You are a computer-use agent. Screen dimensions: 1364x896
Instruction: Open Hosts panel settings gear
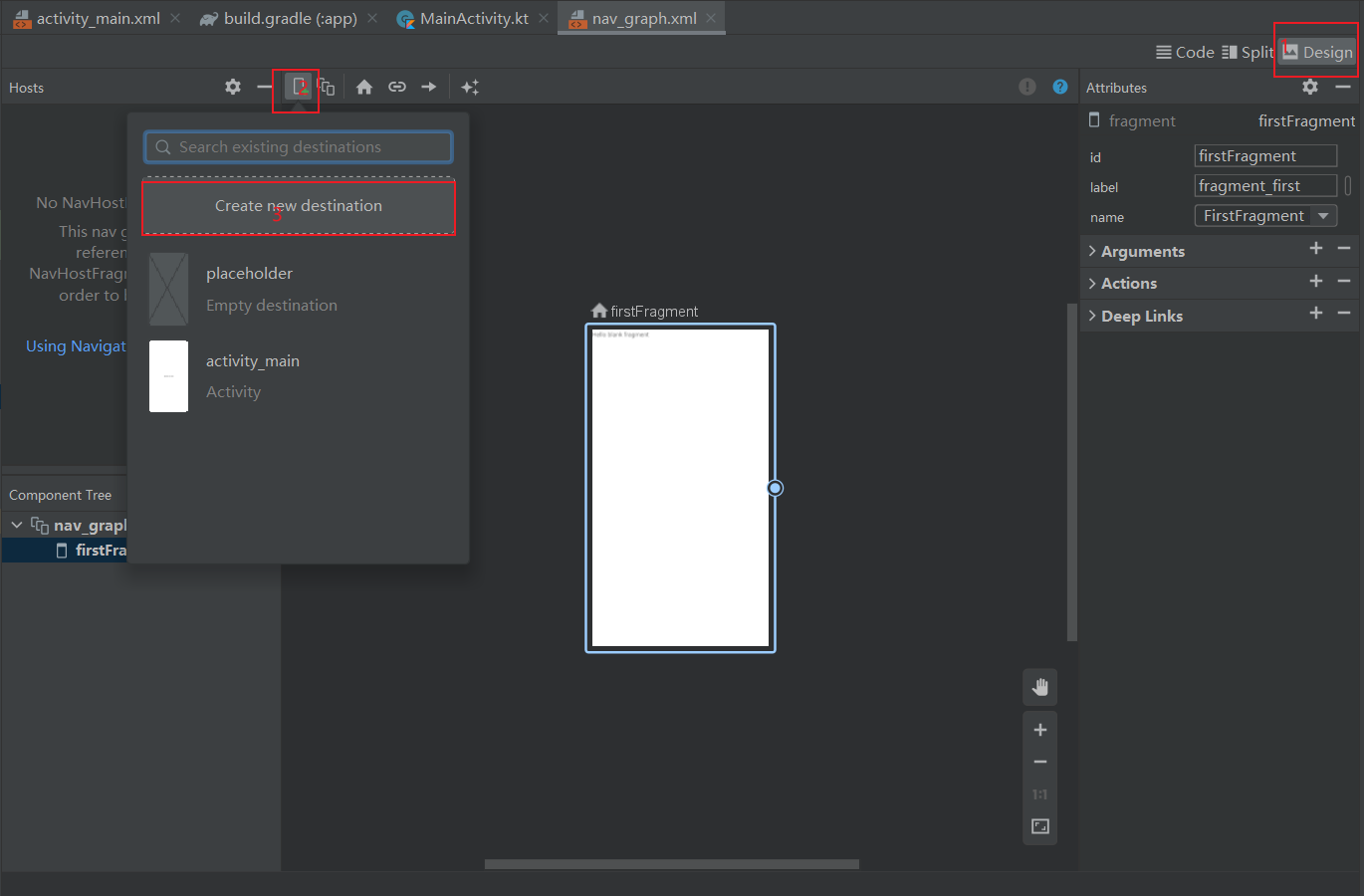[233, 87]
